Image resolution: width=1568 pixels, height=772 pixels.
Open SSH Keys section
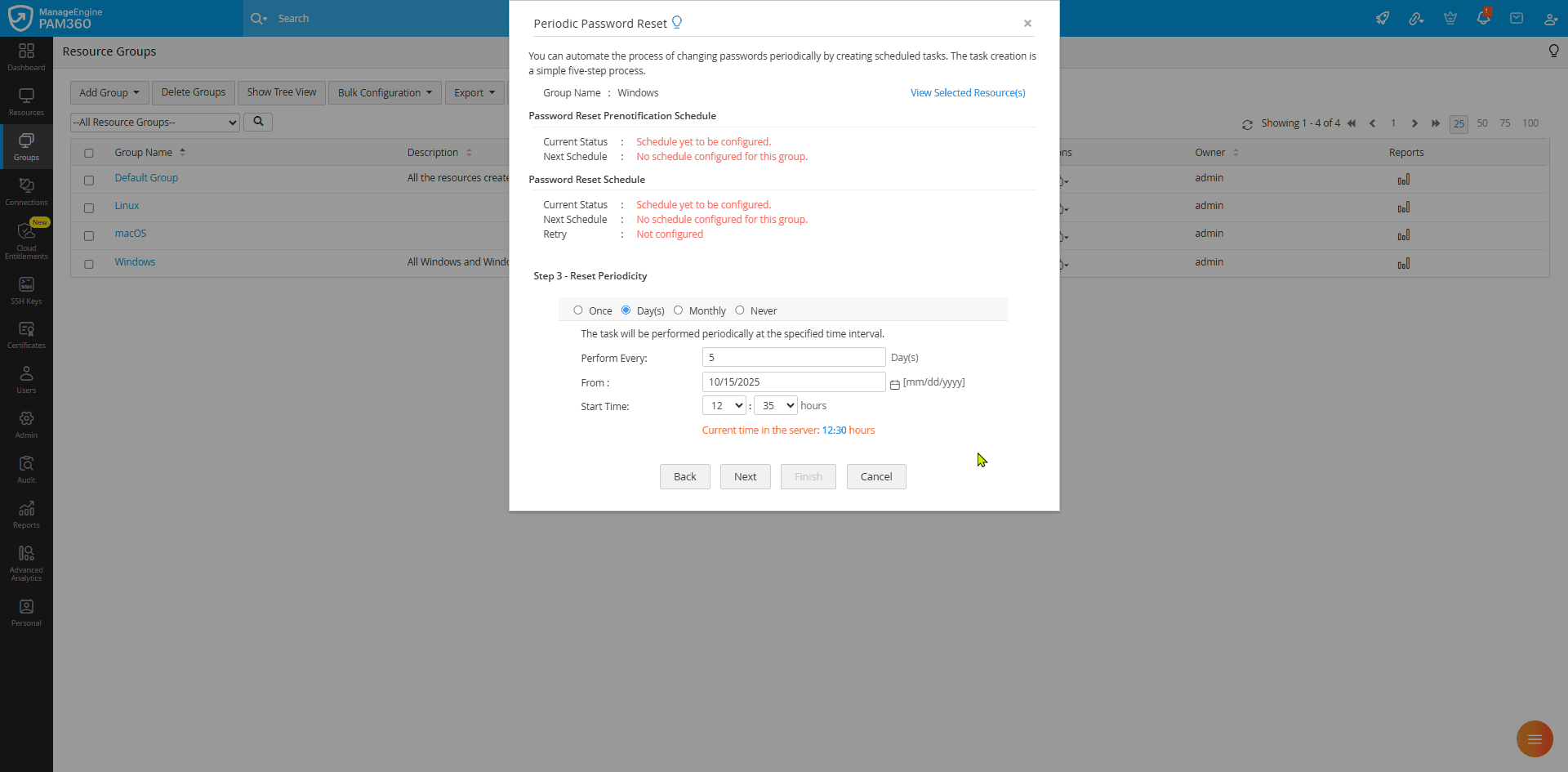(26, 290)
